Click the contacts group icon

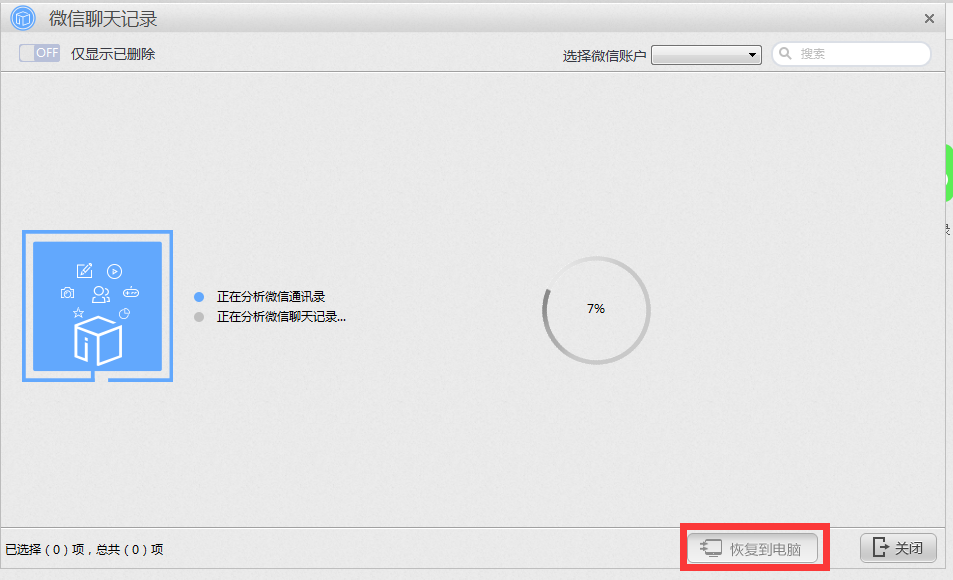tap(101, 295)
